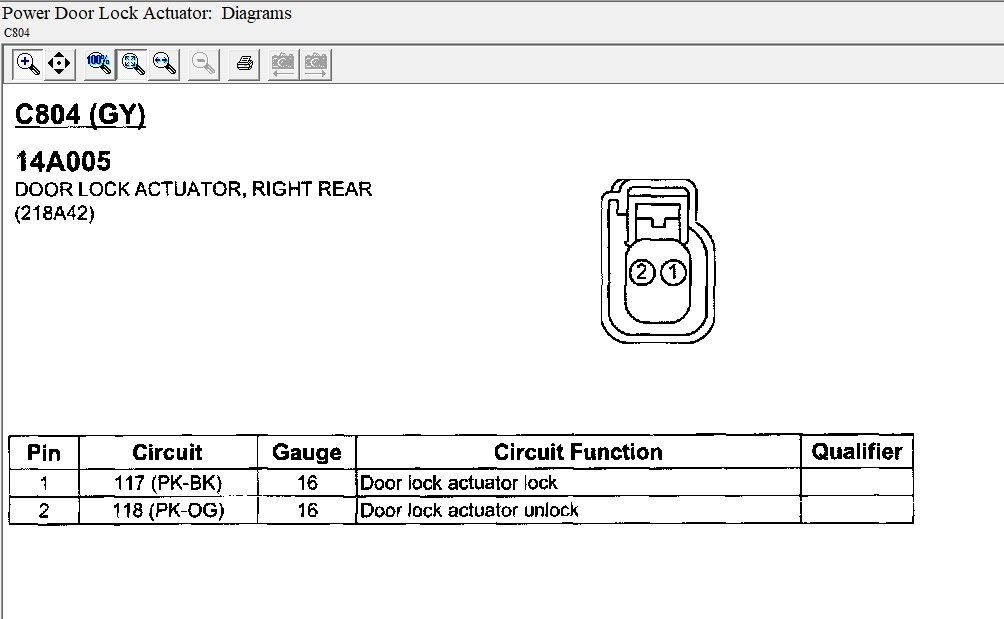Click the C804 (GY) connector heading

pyautogui.click(x=80, y=115)
